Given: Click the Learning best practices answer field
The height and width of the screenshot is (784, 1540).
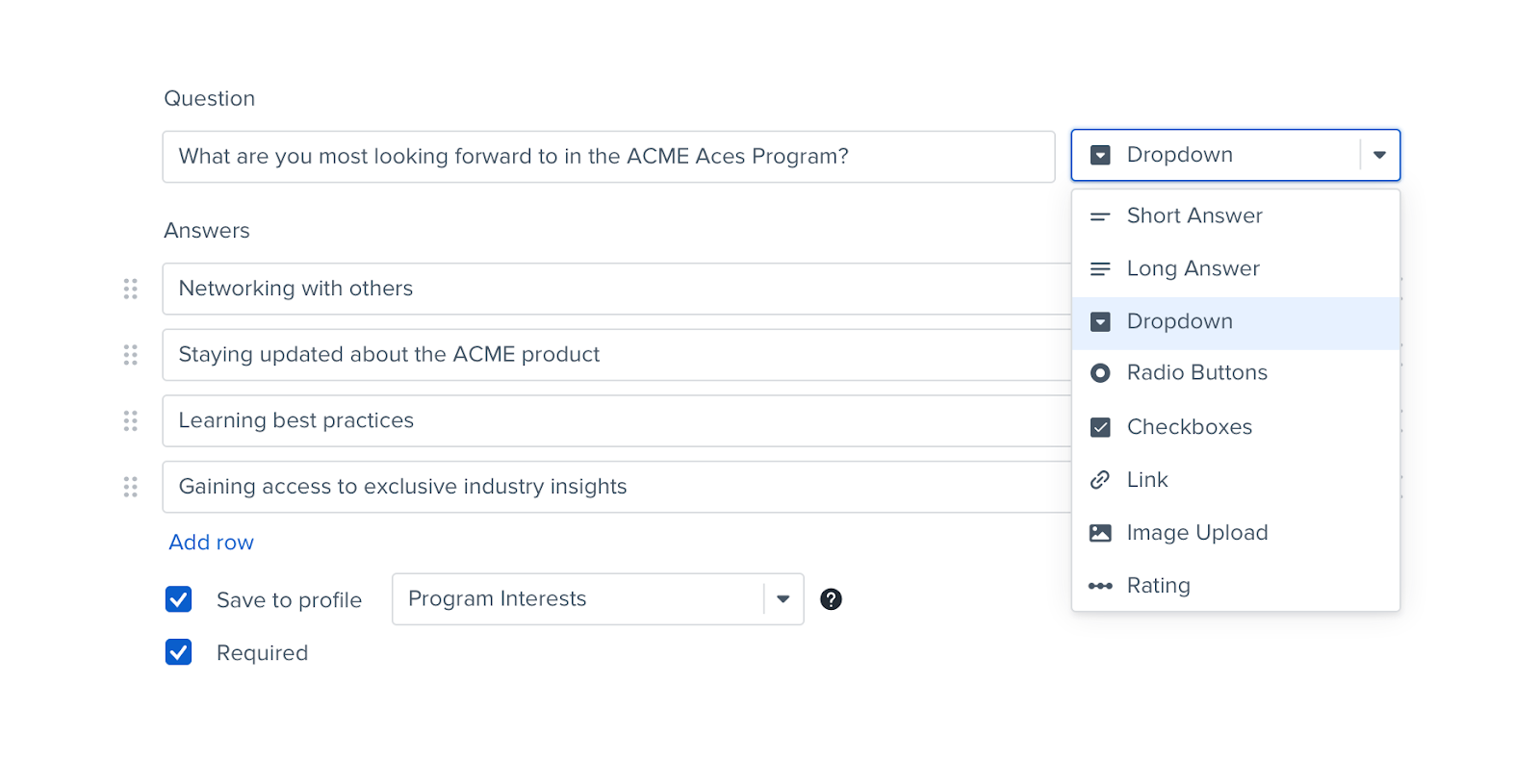Looking at the screenshot, I should pyautogui.click(x=616, y=421).
